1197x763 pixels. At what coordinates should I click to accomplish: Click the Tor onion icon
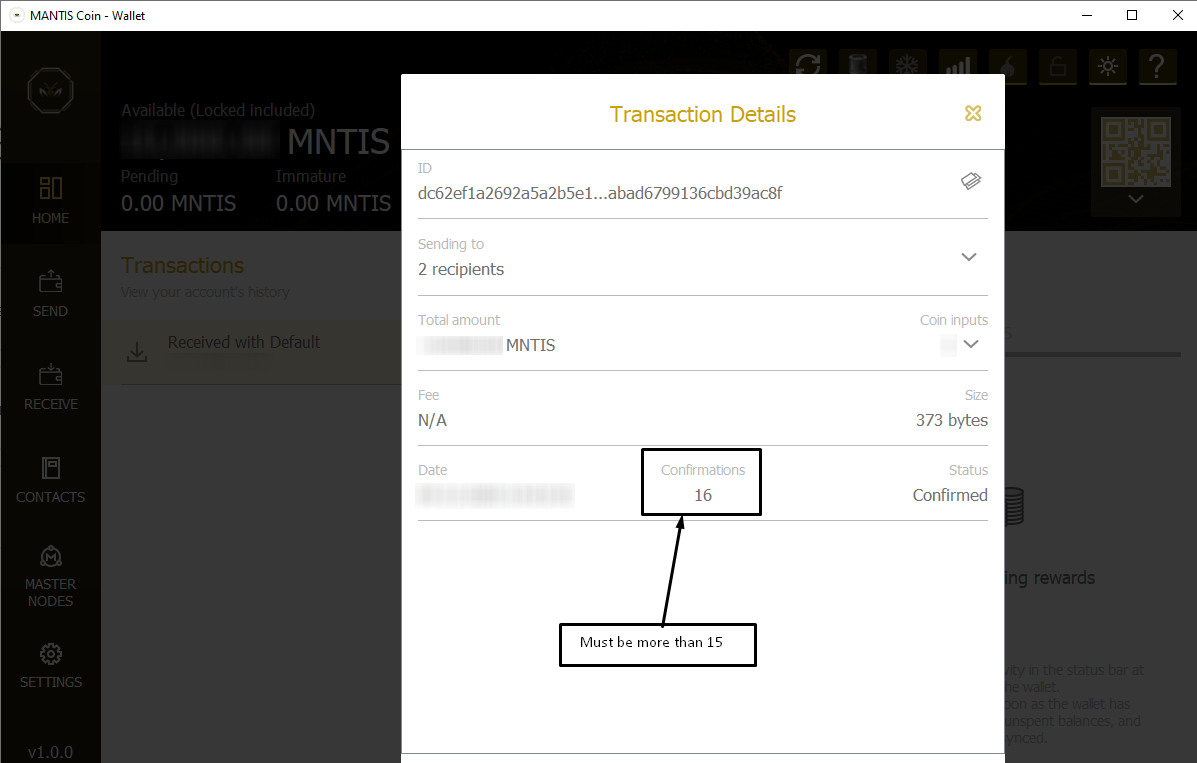1008,66
